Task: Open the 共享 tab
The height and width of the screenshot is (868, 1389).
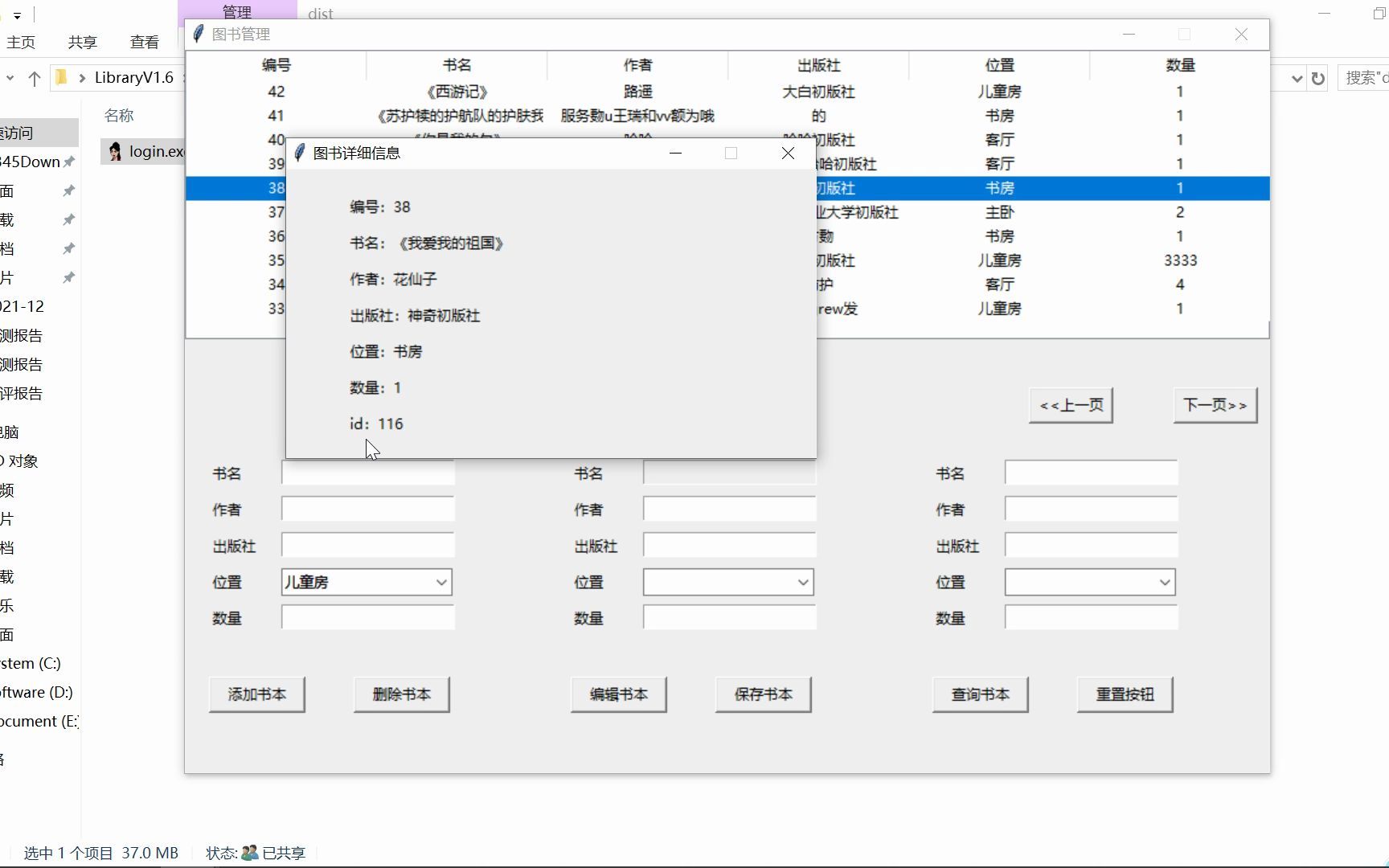Action: pos(81,42)
